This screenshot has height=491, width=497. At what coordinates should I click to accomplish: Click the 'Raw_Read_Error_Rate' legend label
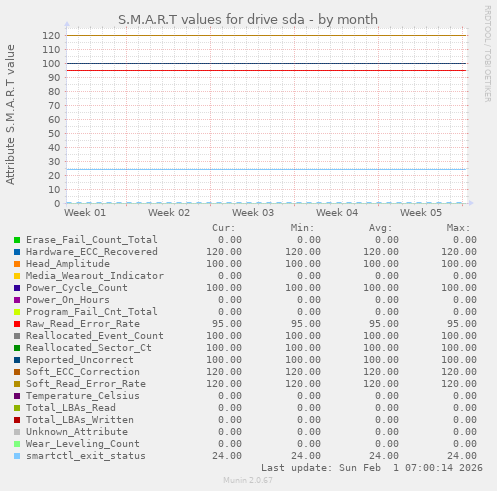83,324
